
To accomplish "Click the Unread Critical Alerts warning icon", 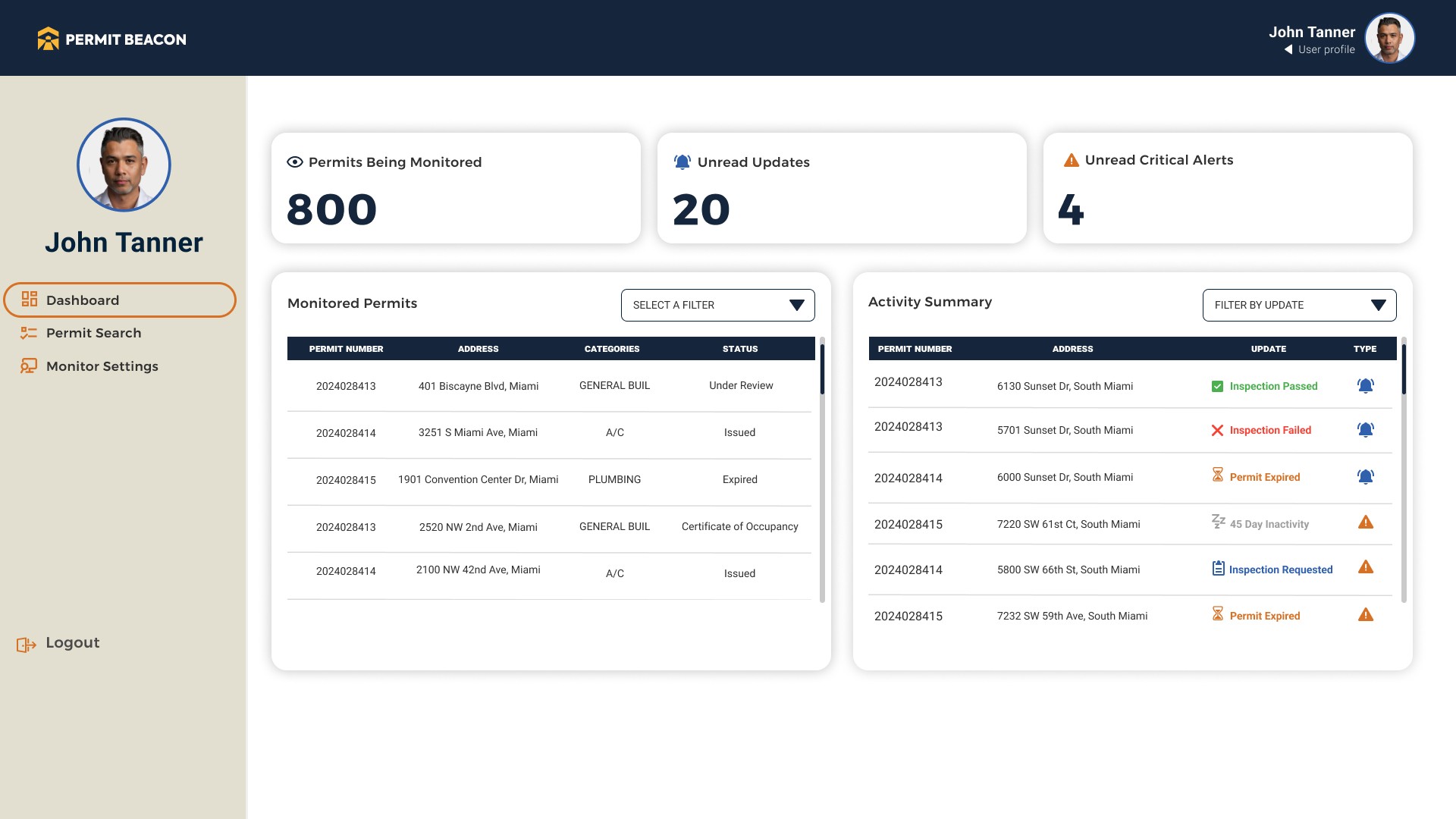I will click(x=1071, y=160).
